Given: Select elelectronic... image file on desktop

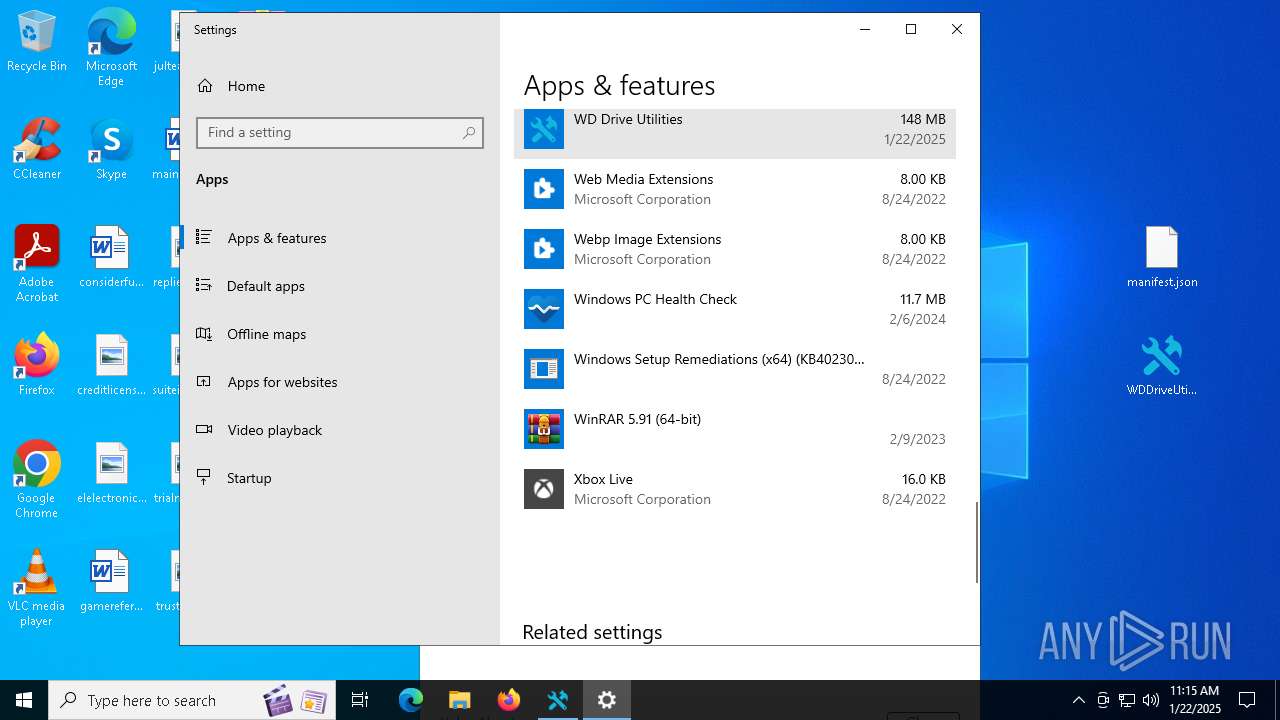Looking at the screenshot, I should point(111,473).
